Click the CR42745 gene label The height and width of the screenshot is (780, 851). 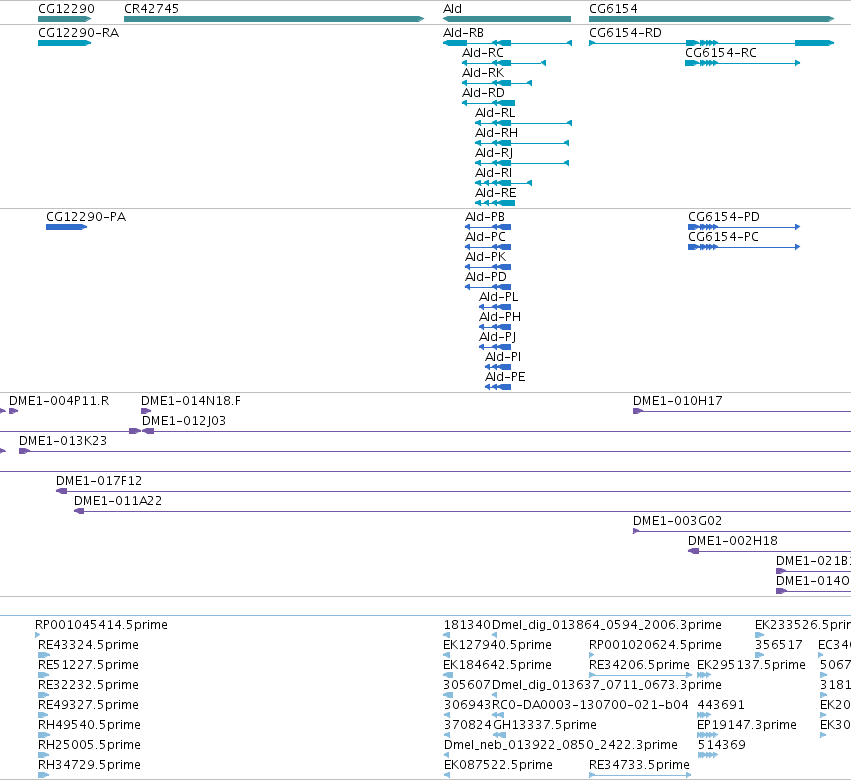pos(151,9)
